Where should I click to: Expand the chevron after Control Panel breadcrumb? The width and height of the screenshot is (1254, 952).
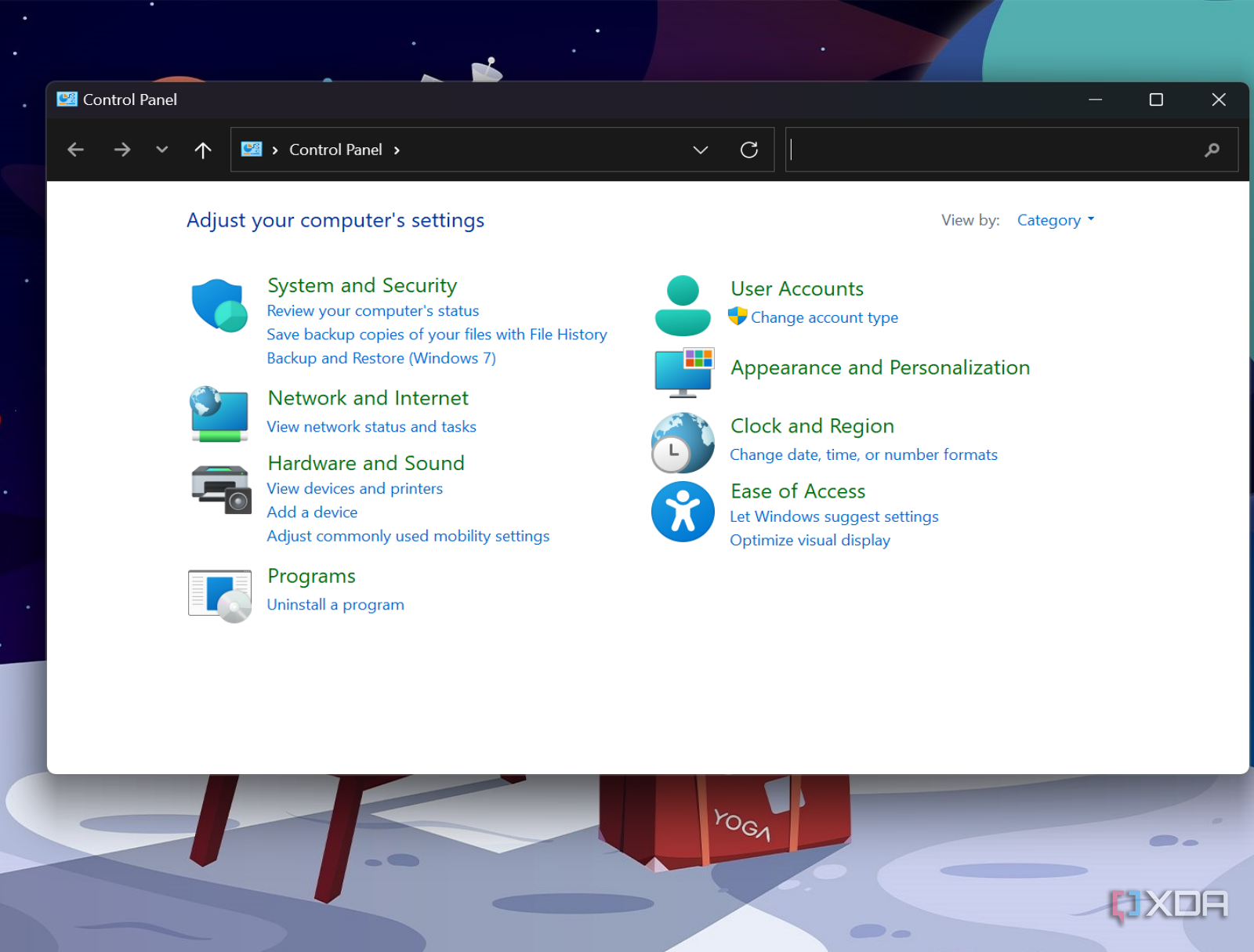(397, 150)
